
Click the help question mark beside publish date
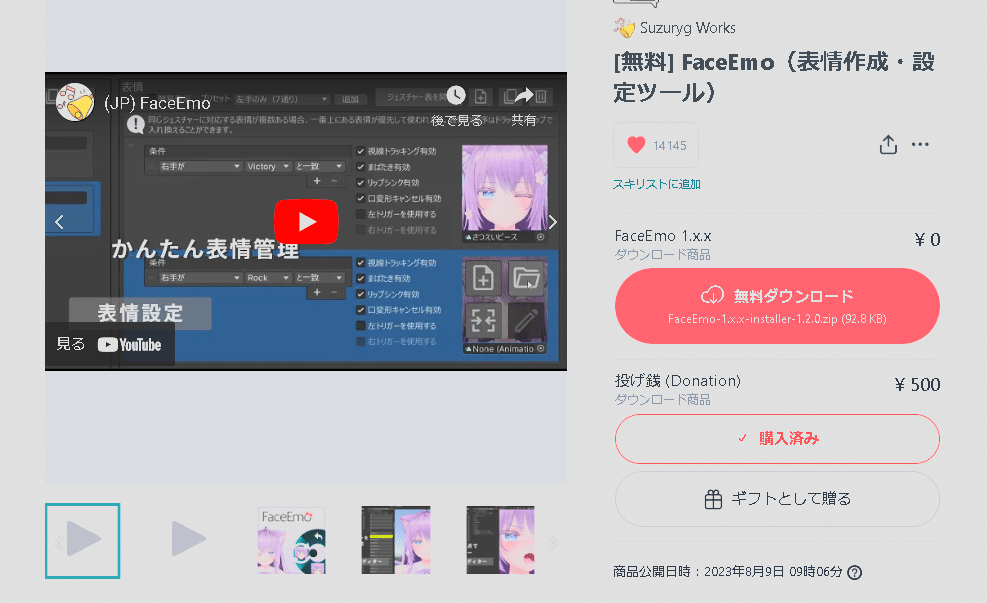854,572
